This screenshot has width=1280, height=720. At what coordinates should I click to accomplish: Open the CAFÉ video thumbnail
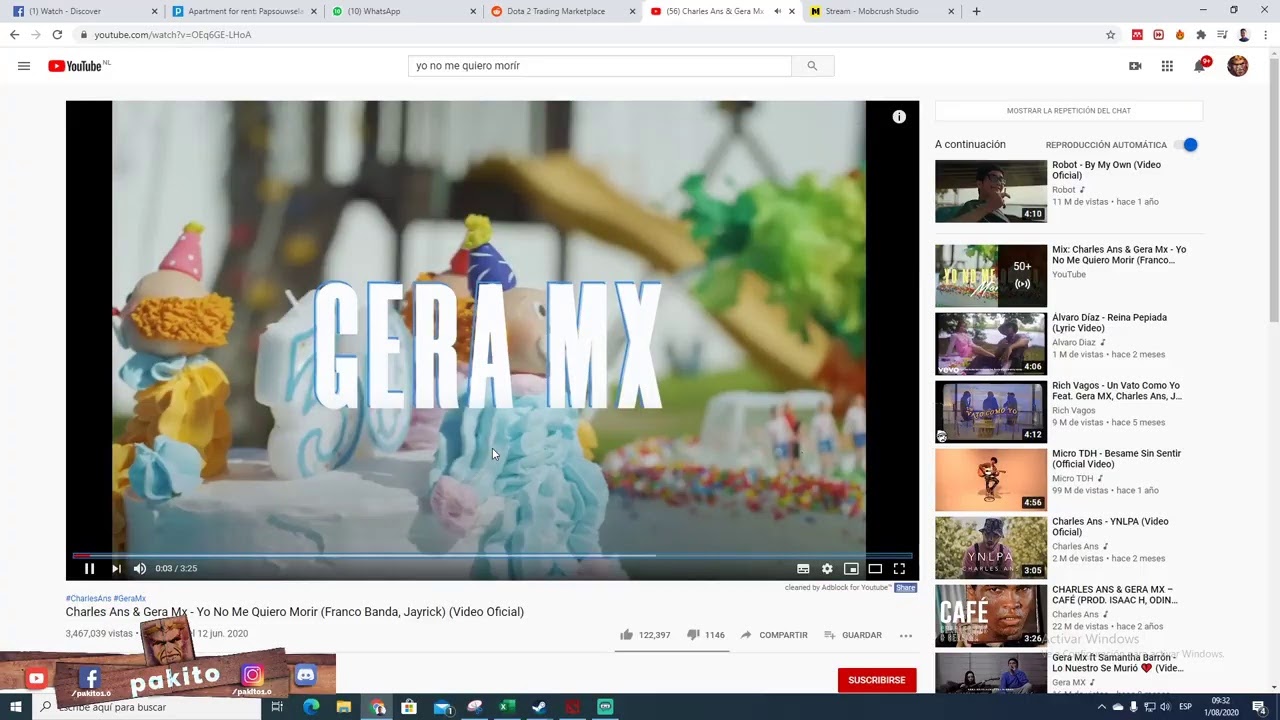coord(991,616)
